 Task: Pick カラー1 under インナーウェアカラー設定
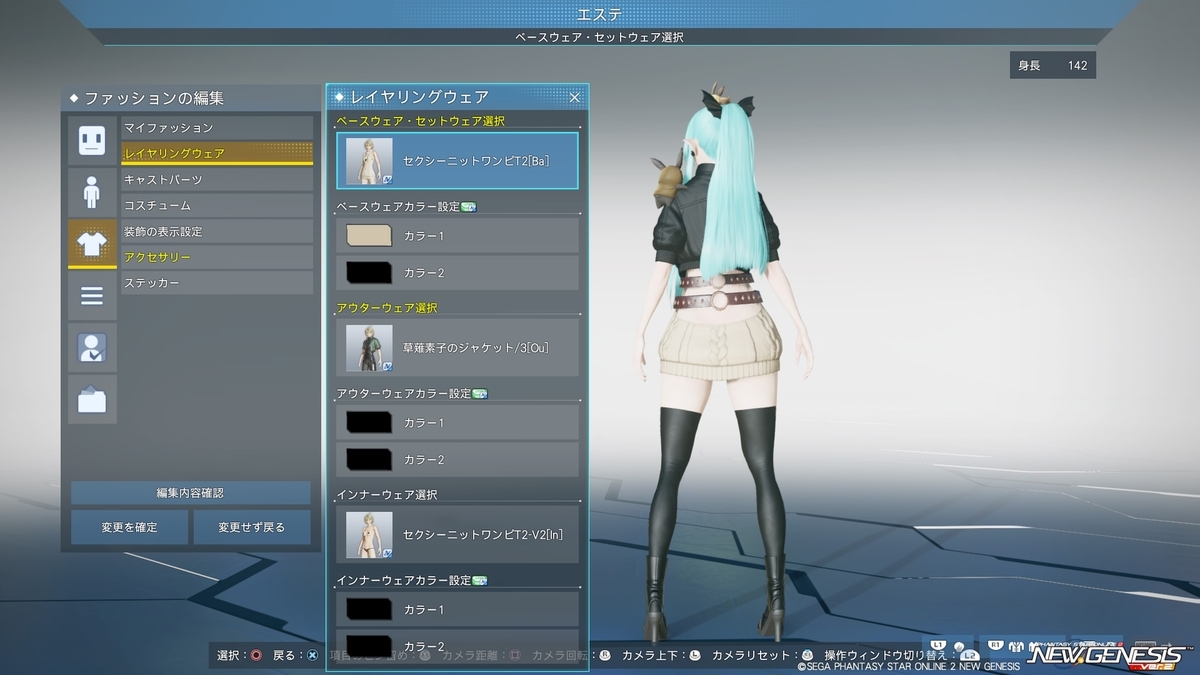(x=457, y=610)
